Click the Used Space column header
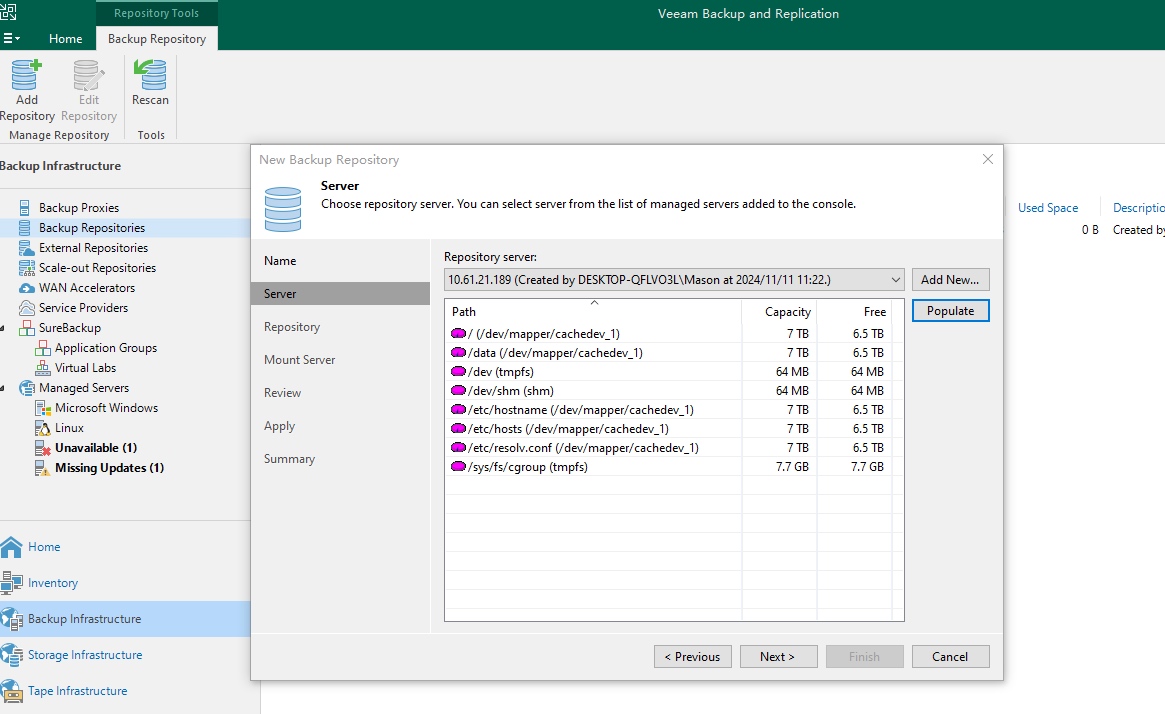The image size is (1165, 714). [1048, 208]
